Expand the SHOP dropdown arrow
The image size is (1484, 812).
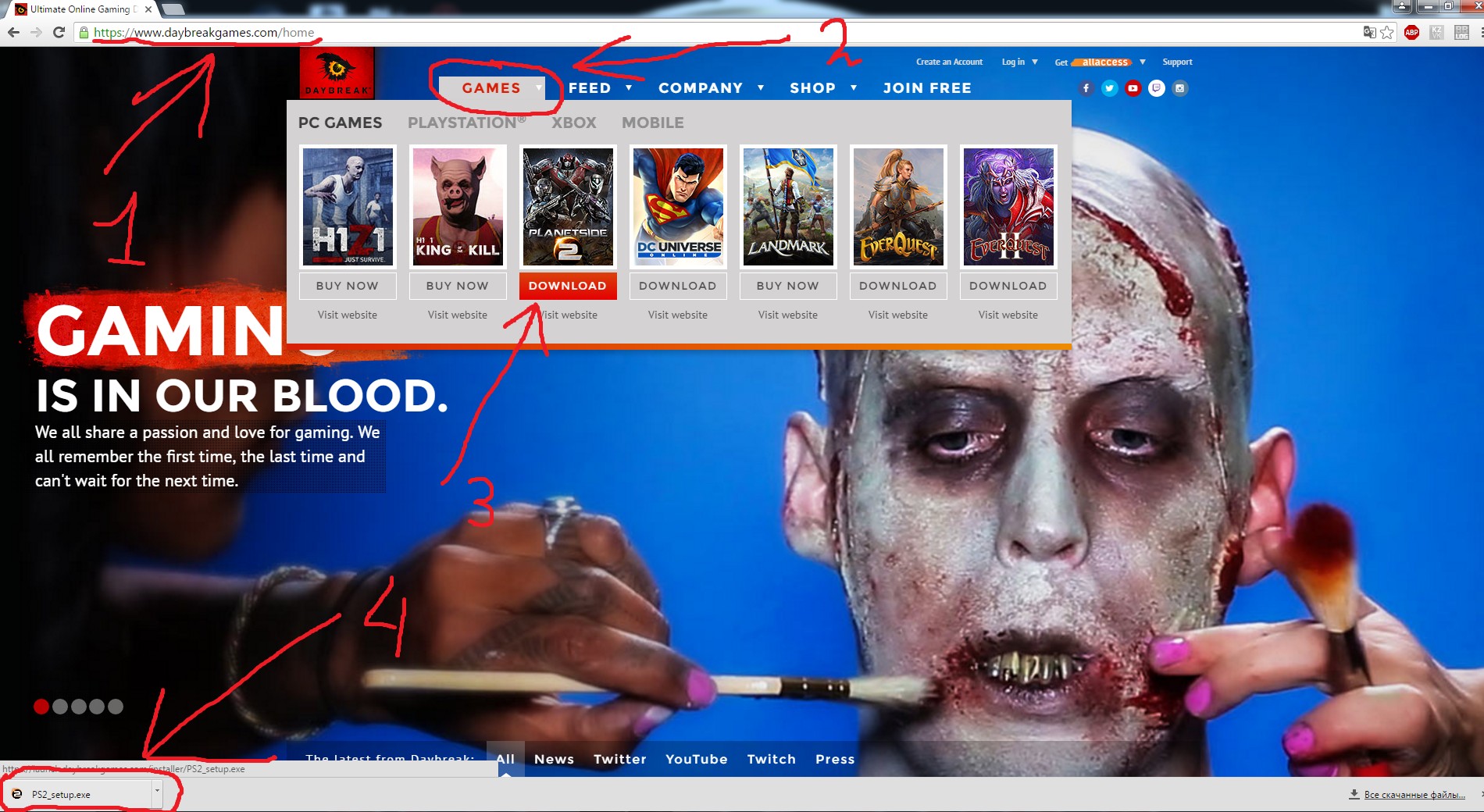click(854, 88)
